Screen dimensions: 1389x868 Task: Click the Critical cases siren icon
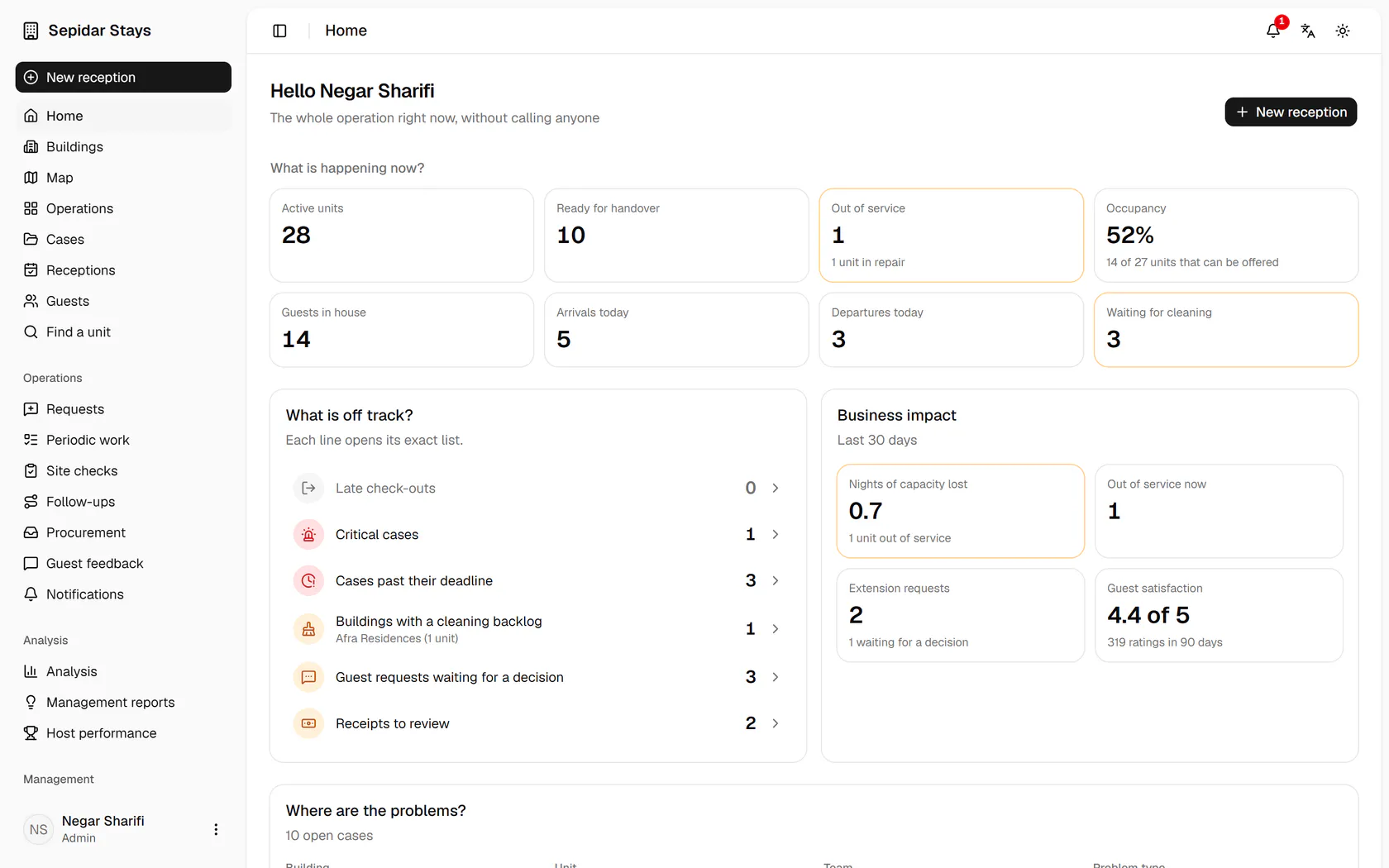click(x=308, y=534)
